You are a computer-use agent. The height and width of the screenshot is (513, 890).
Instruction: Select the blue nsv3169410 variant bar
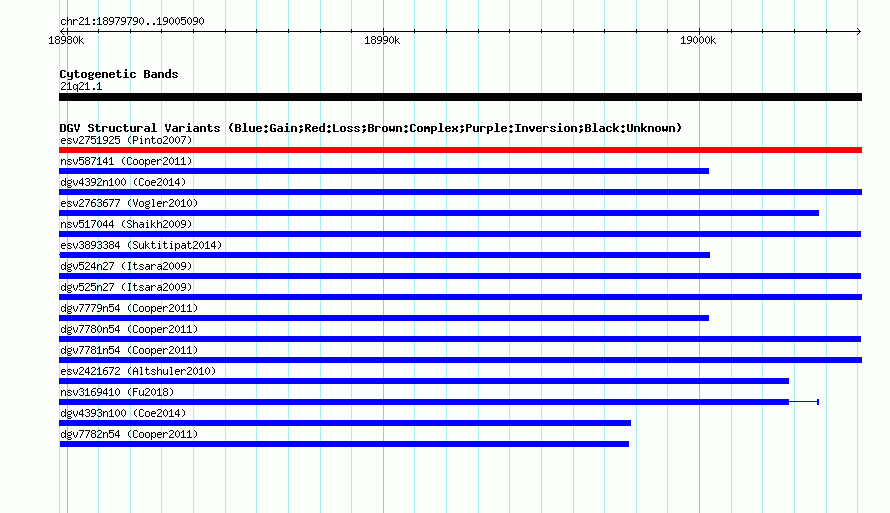point(424,402)
